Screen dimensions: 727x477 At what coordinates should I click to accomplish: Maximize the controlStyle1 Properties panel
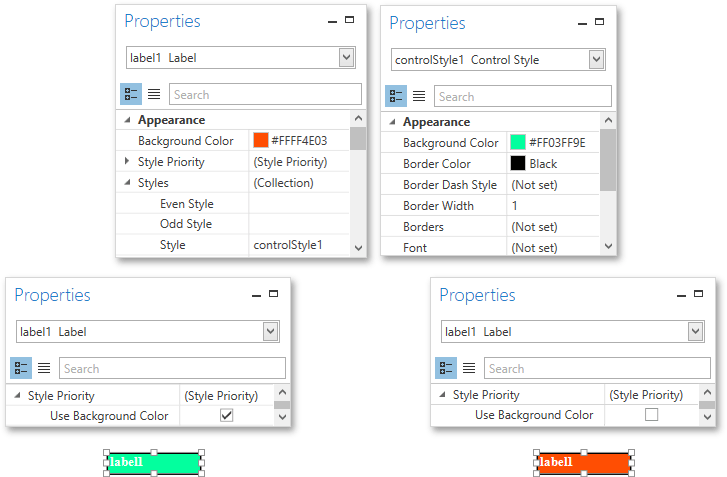point(599,21)
